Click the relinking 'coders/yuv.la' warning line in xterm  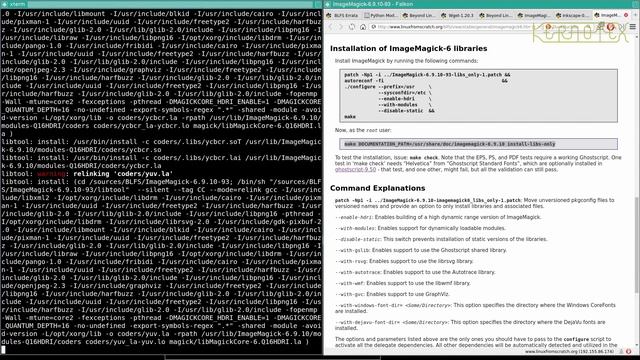pyautogui.click(x=87, y=174)
